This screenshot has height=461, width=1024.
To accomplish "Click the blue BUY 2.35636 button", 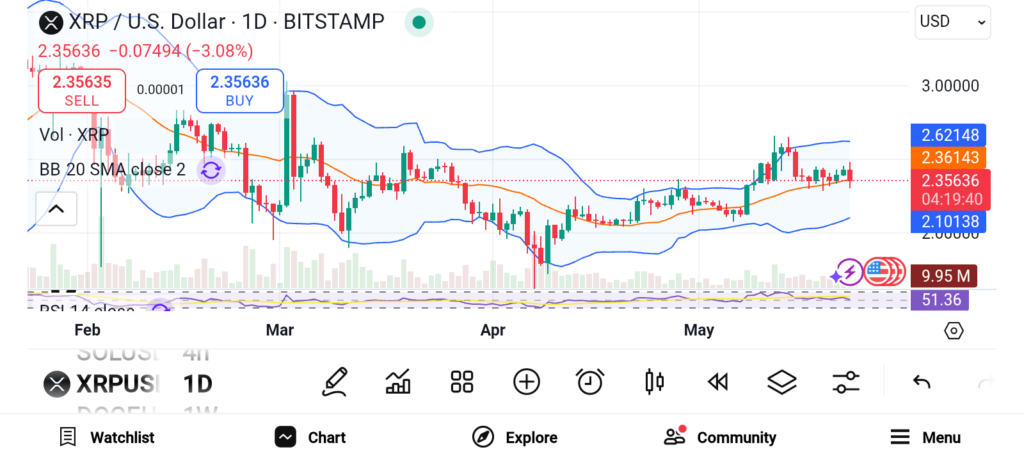I will (240, 91).
